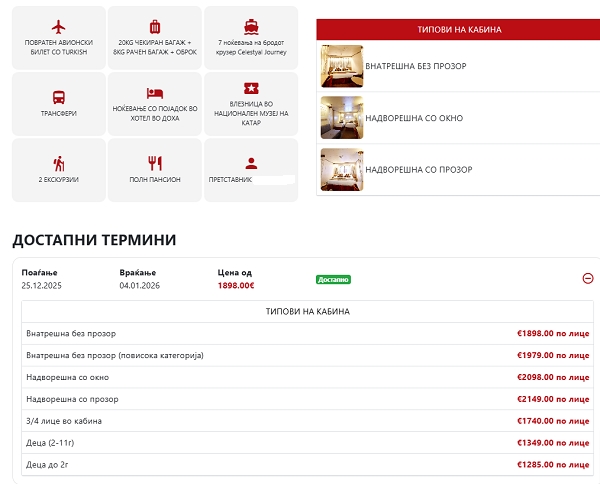The width and height of the screenshot is (600, 484).
Task: Click the airplane icon for return flight ticket
Action: [x=58, y=25]
